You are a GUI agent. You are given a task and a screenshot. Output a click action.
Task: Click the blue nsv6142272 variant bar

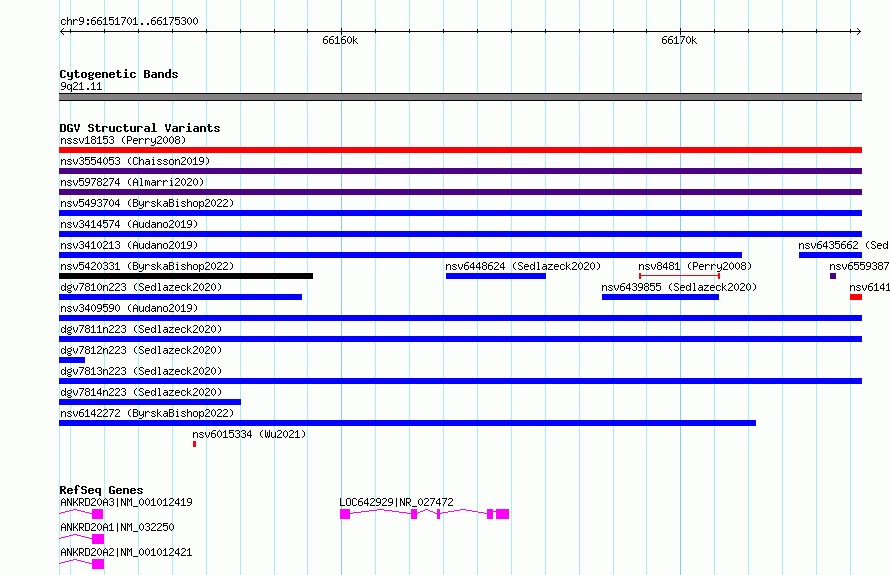click(408, 423)
